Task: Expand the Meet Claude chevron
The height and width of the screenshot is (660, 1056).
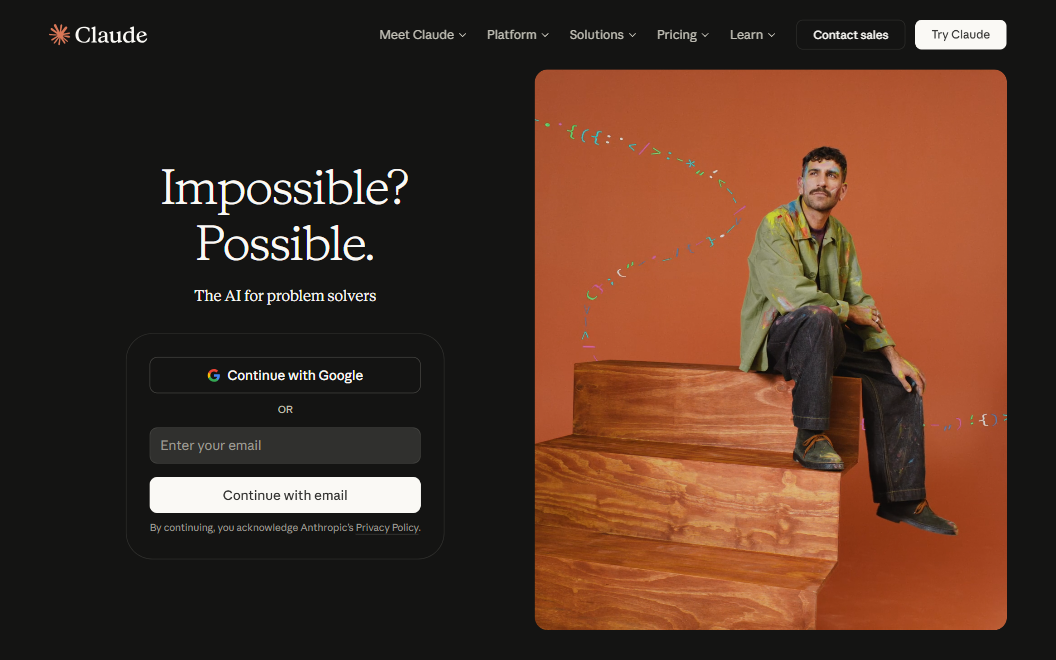Action: 463,35
